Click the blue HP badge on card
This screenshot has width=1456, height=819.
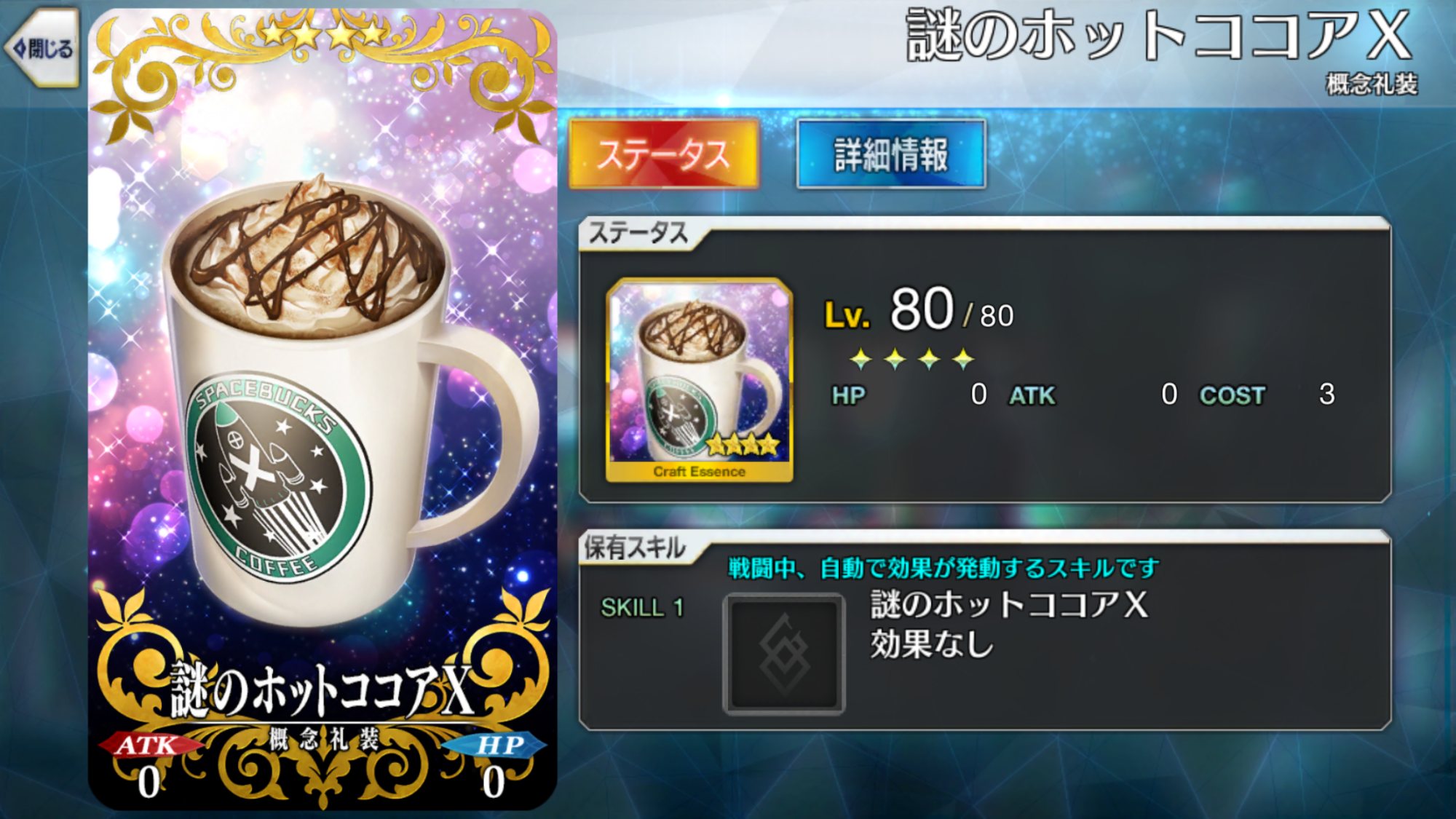click(x=496, y=745)
